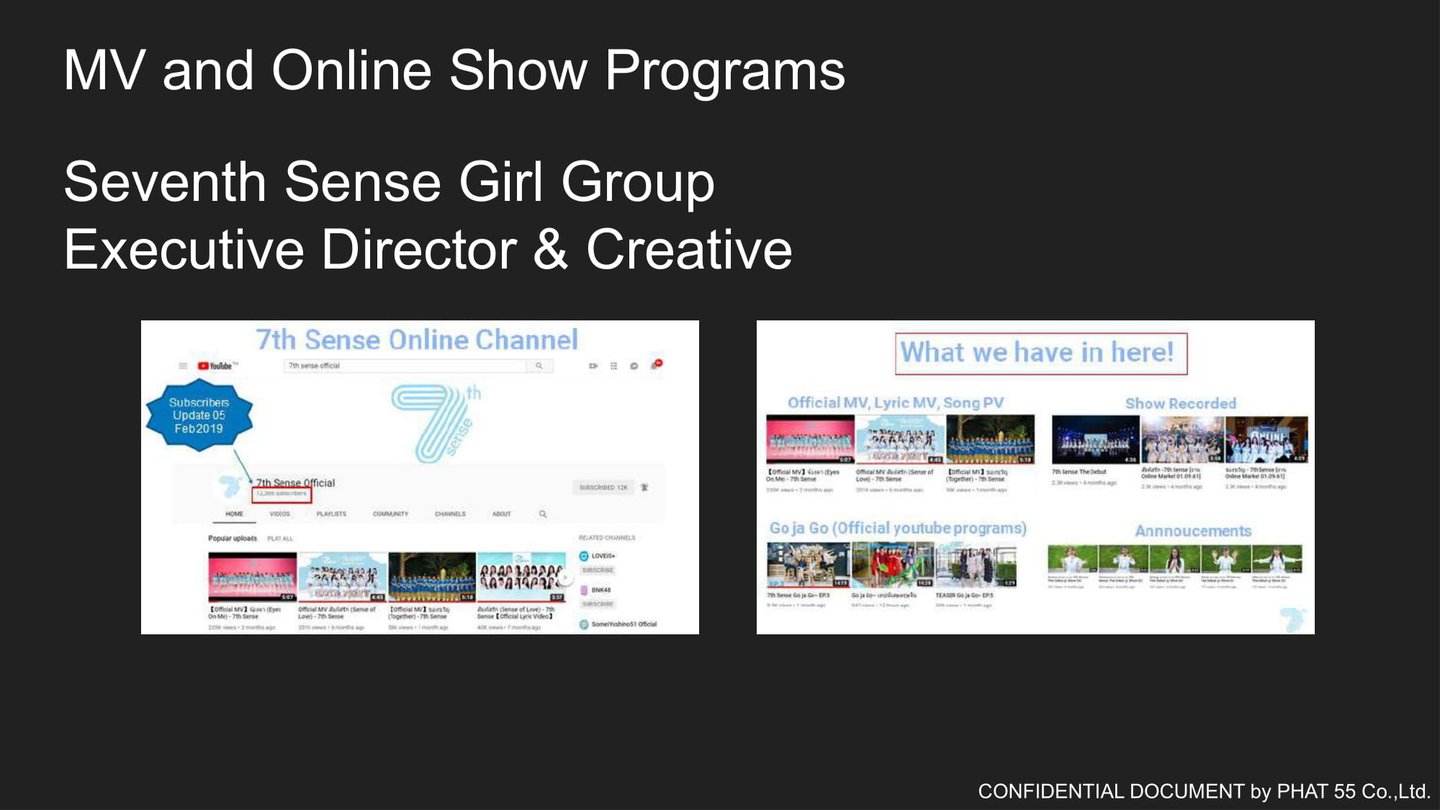The height and width of the screenshot is (810, 1440).
Task: Click PLAY ALL next to Popular uploads
Action: pyautogui.click(x=280, y=539)
